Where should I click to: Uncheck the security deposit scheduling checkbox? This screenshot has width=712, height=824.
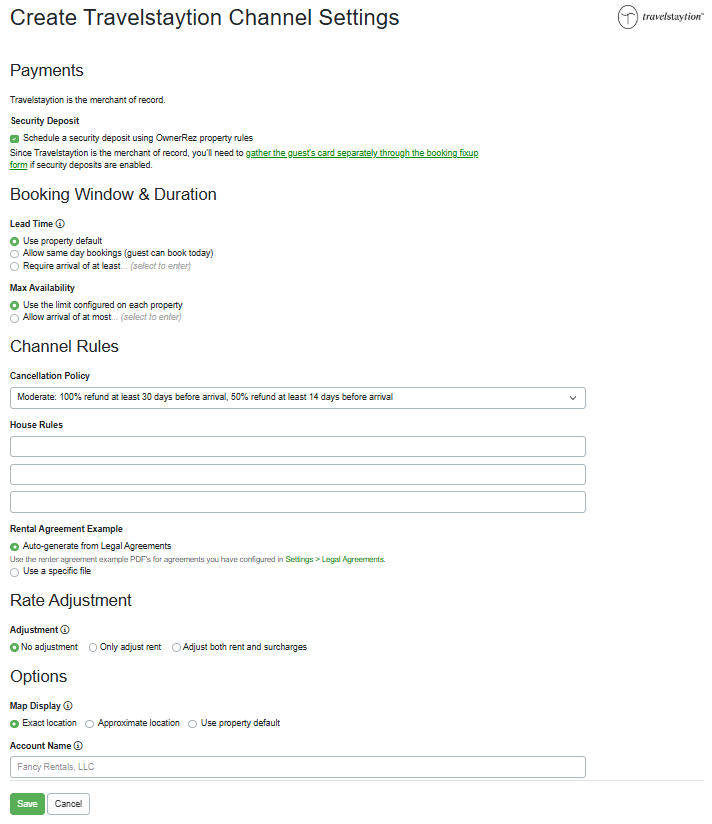pos(14,138)
